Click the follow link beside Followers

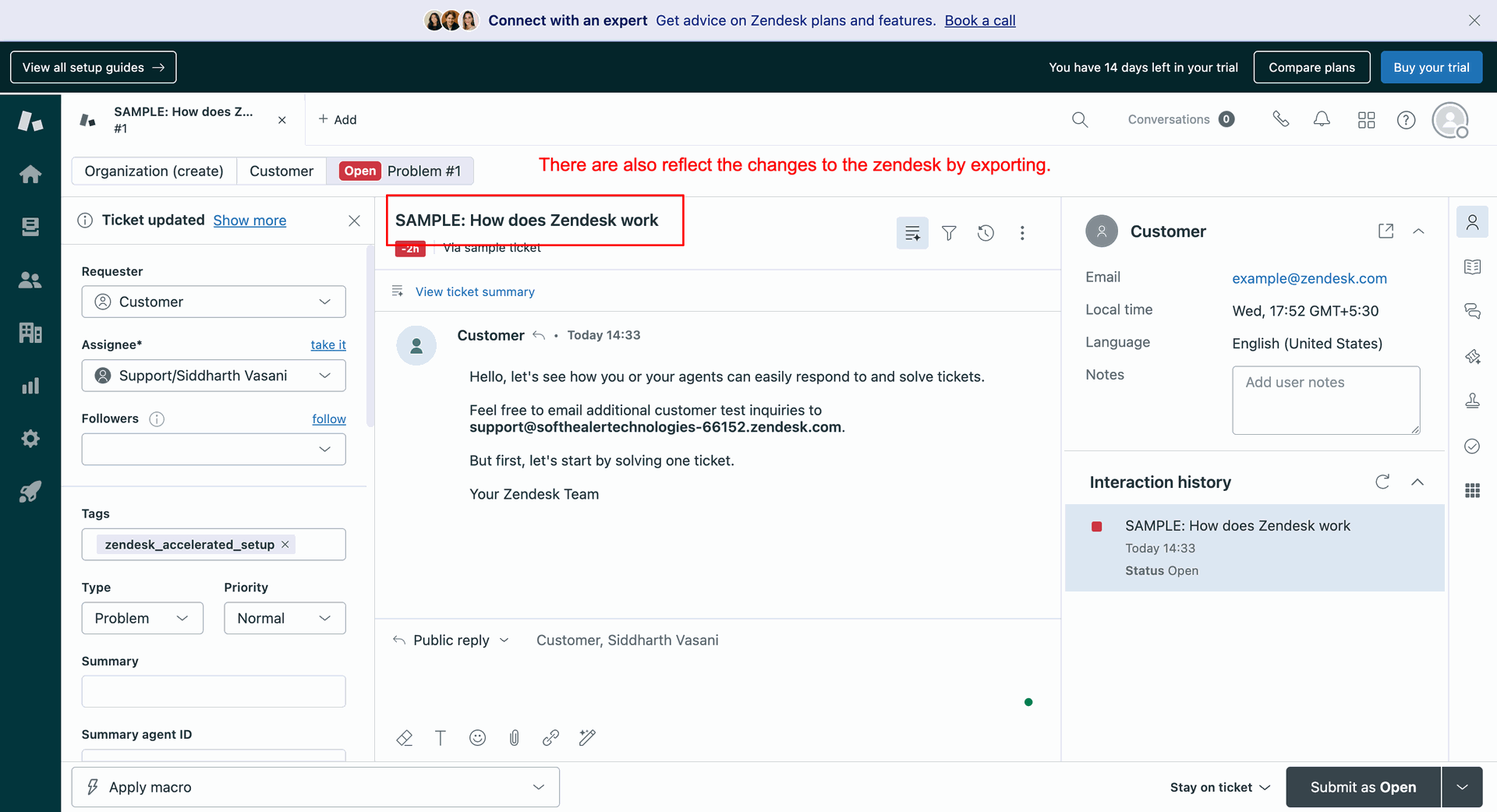tap(329, 418)
